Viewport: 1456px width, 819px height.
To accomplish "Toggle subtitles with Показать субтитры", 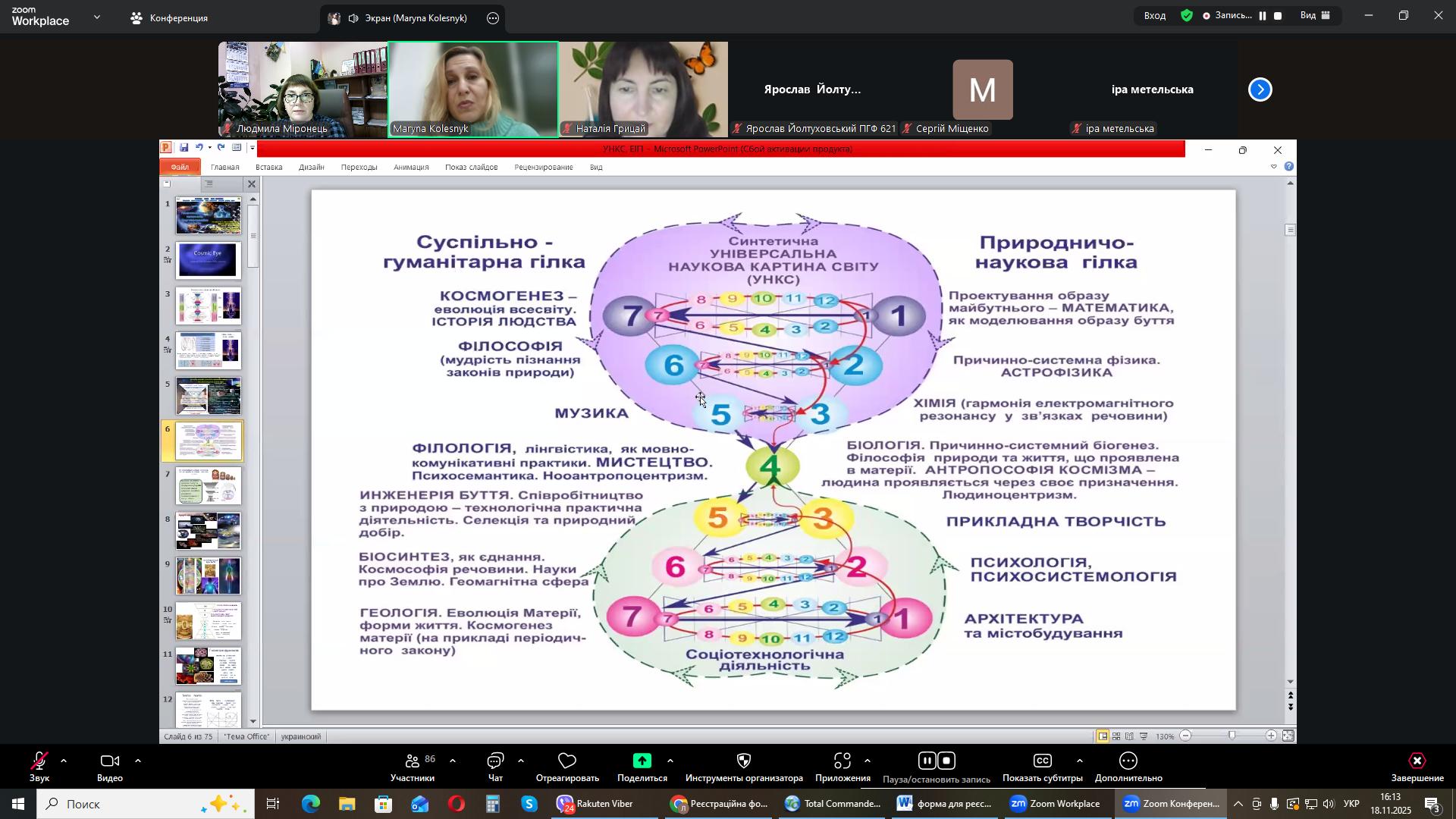I will 1042,762.
